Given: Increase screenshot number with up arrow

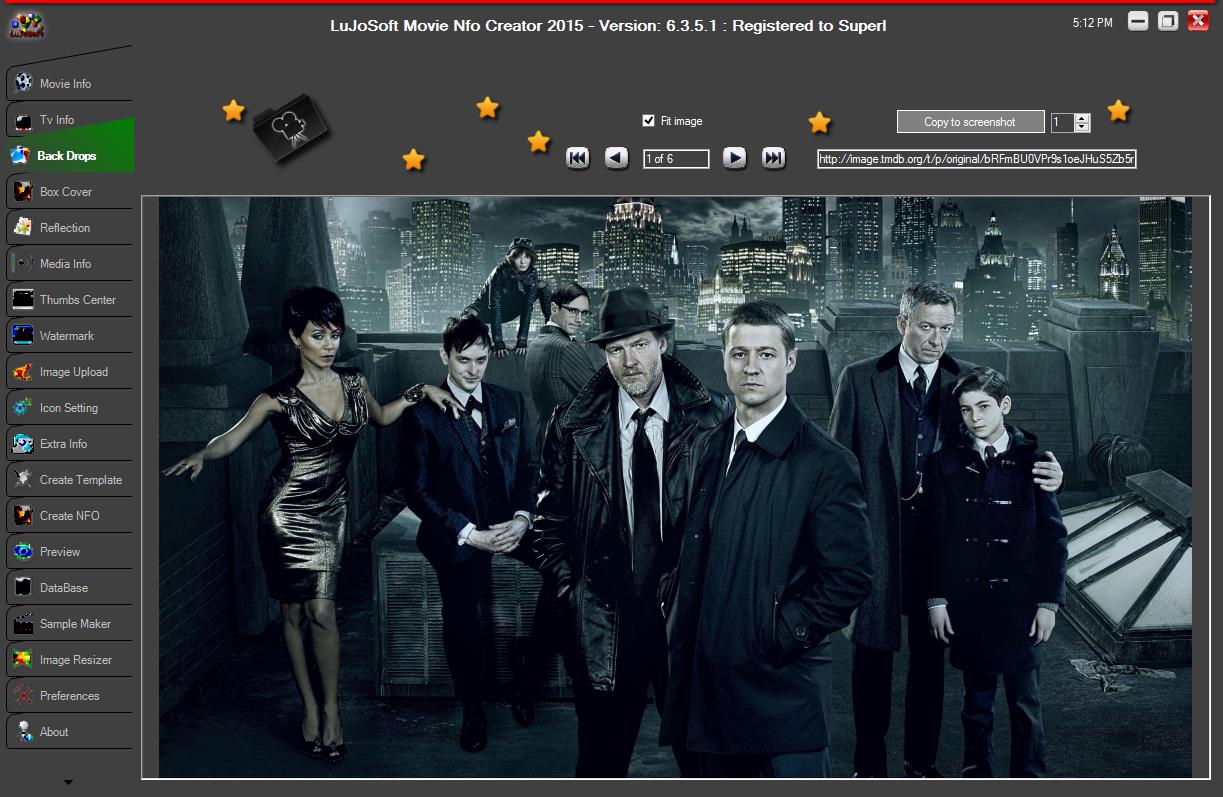Looking at the screenshot, I should tap(1082, 117).
